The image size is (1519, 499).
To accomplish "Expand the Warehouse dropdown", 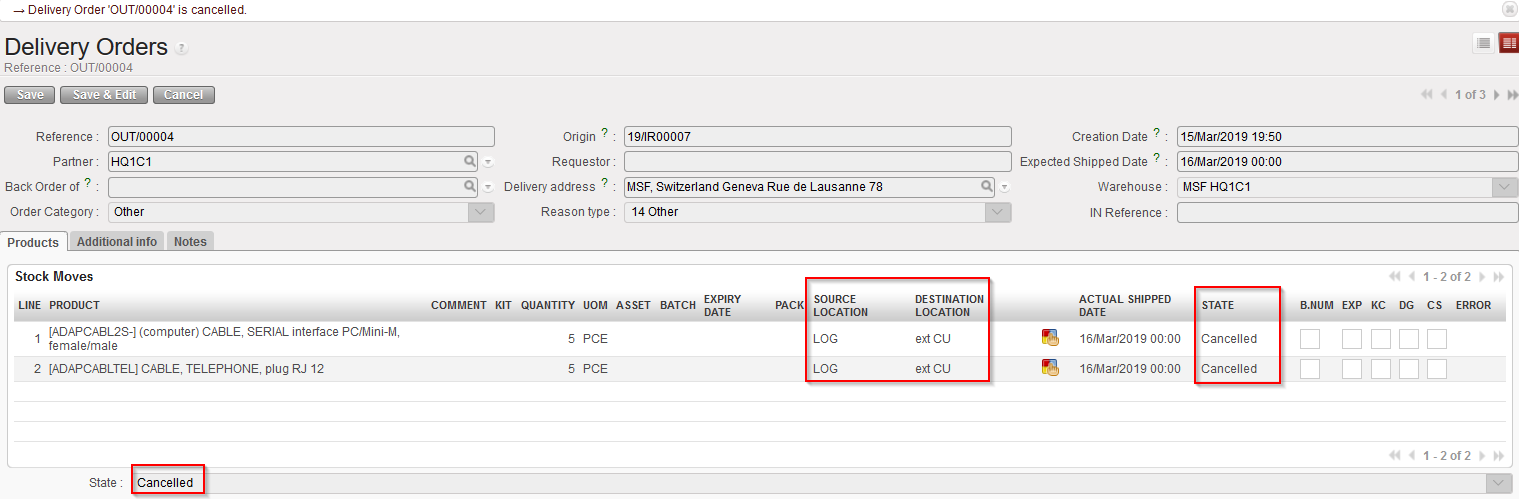I will pos(1504,187).
